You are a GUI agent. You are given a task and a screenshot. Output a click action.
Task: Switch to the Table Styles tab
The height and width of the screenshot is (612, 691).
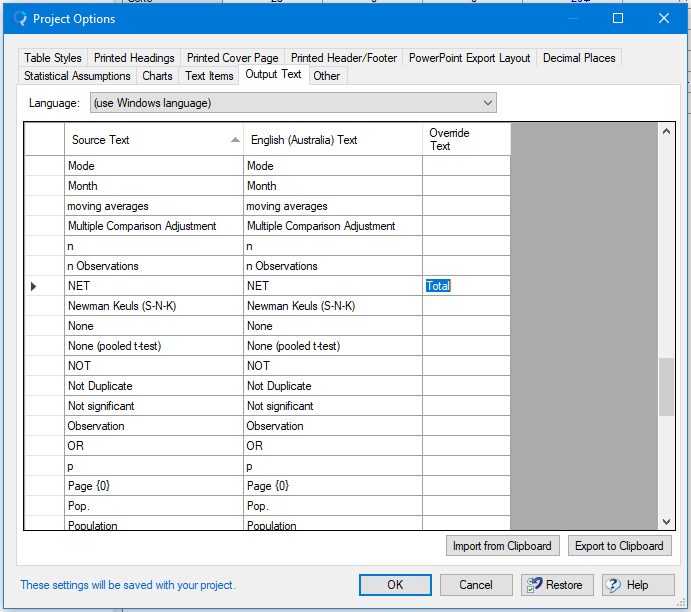point(53,58)
